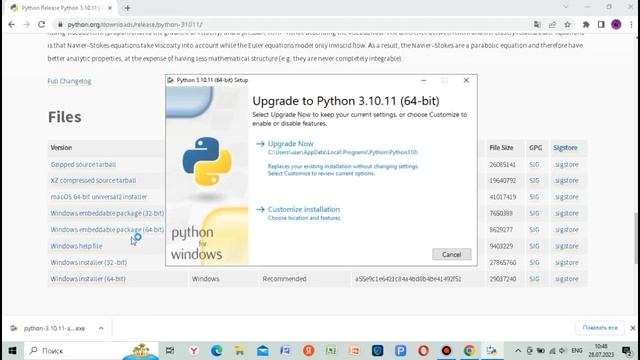Open .sigstore link for XZ compressed tarball
The width and height of the screenshot is (640, 360).
(566, 180)
